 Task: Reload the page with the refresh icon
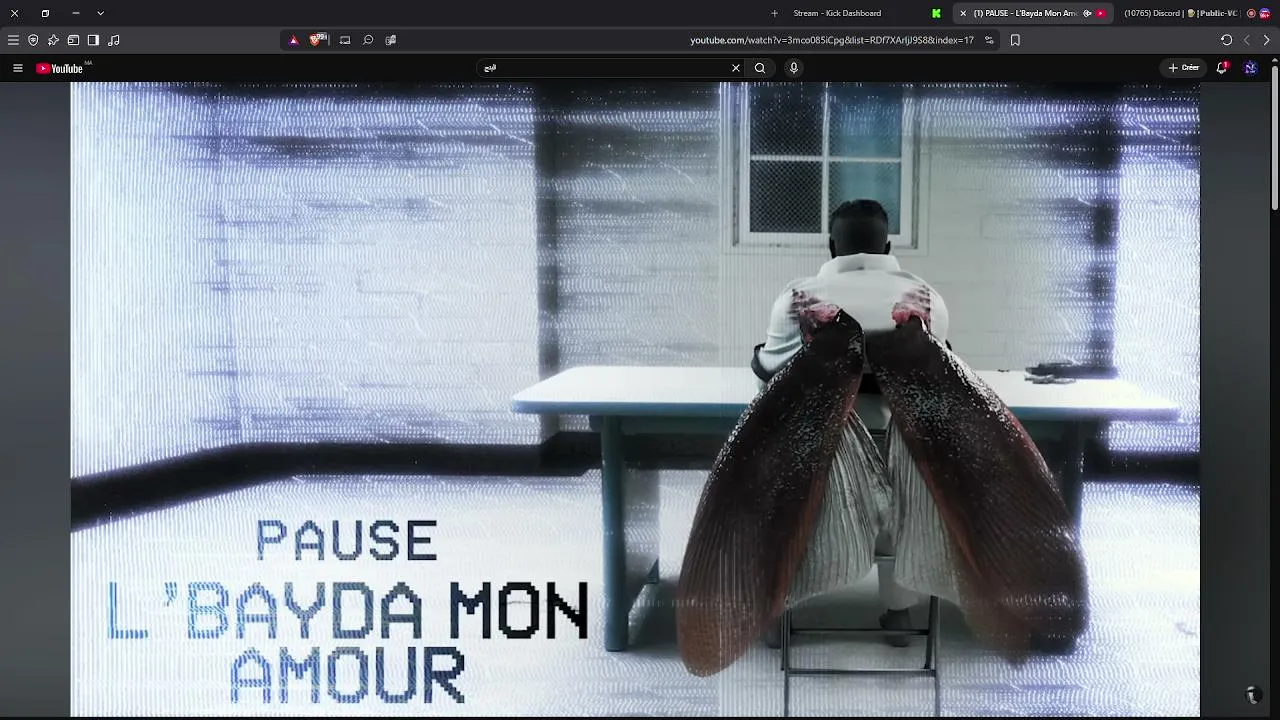click(1226, 40)
